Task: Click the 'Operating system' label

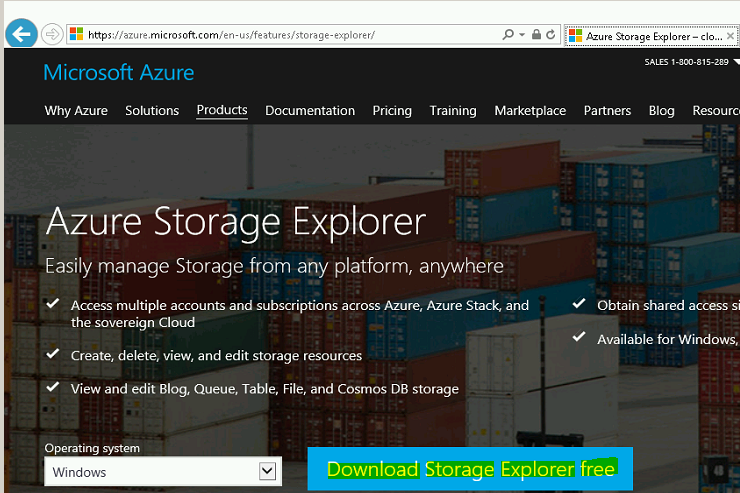Action: coord(92,448)
